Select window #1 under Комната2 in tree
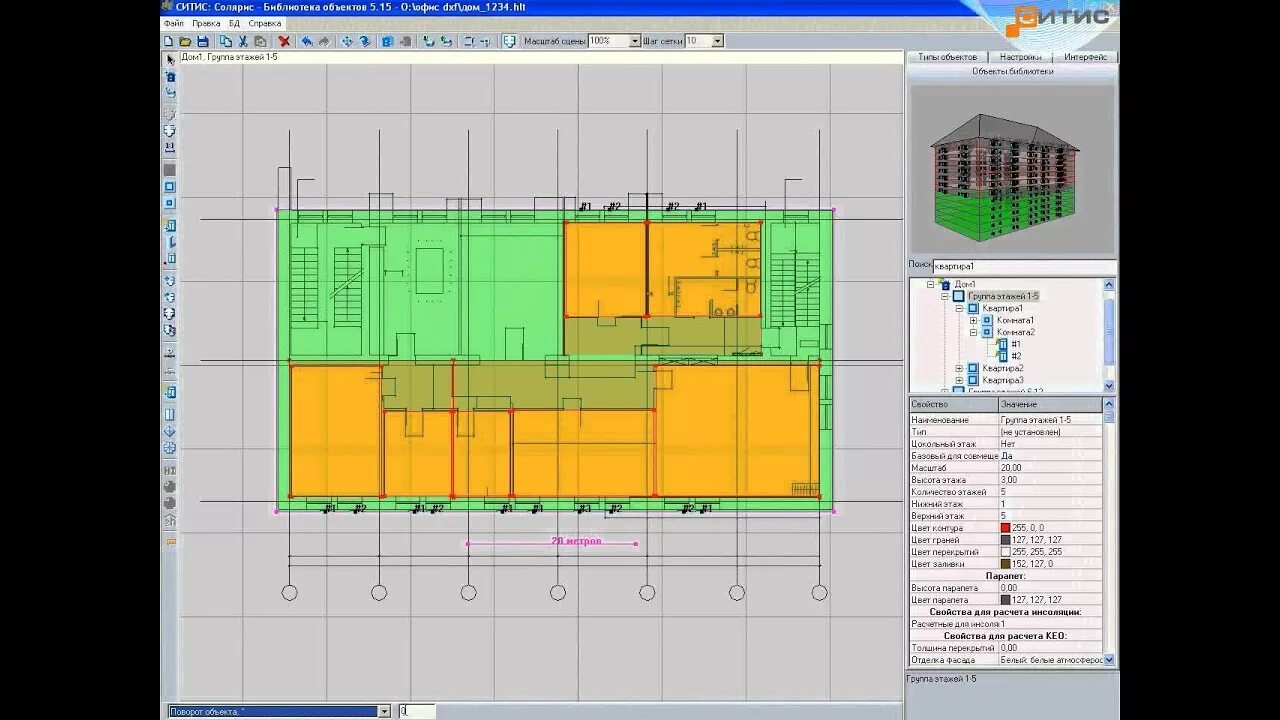 coord(1015,344)
